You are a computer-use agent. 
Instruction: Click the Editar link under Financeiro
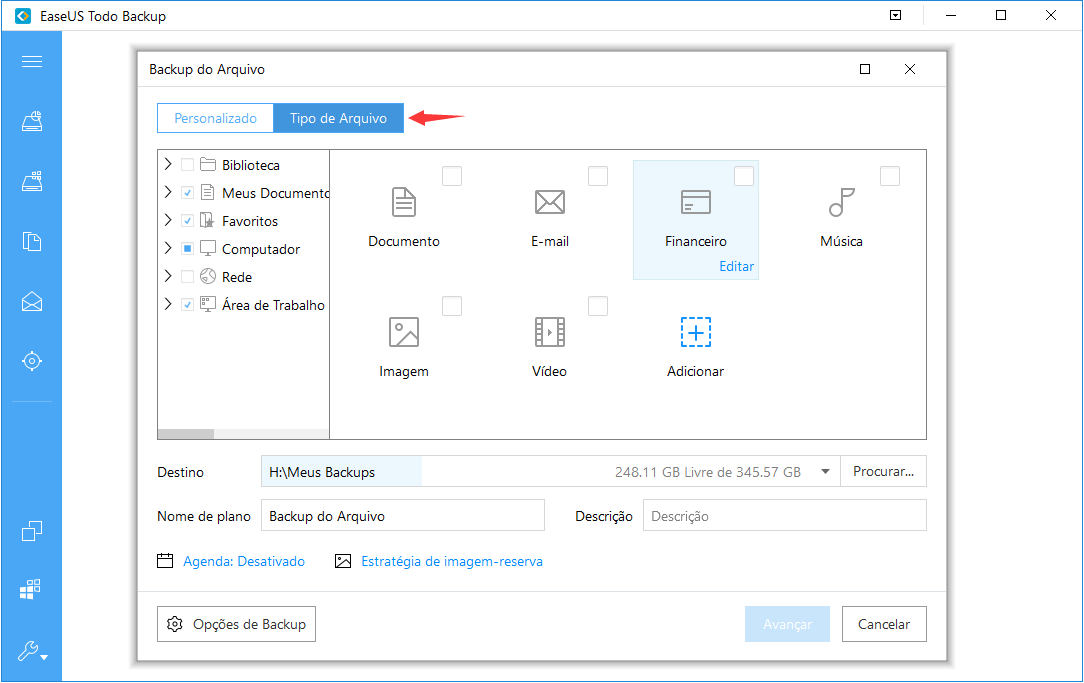tap(736, 266)
